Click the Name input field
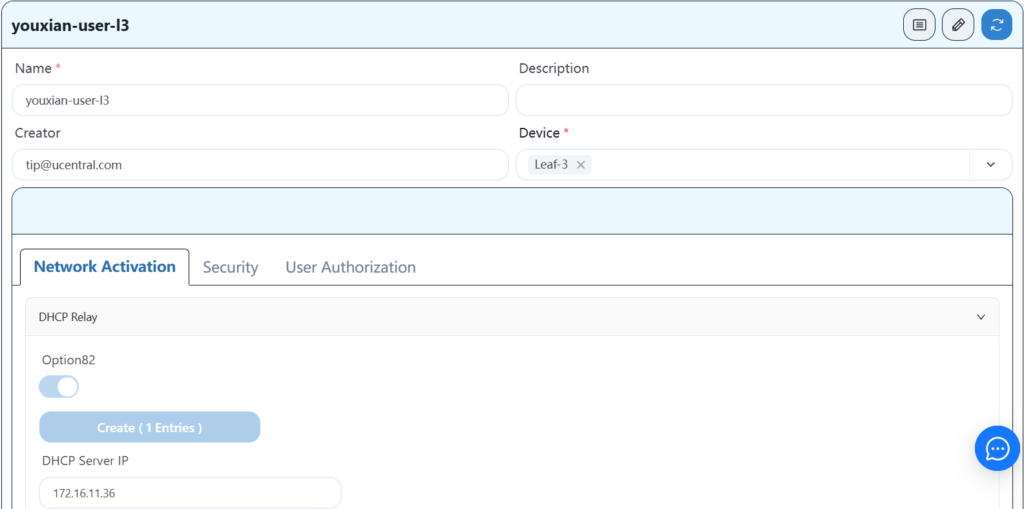The width and height of the screenshot is (1024, 509). pyautogui.click(x=260, y=100)
